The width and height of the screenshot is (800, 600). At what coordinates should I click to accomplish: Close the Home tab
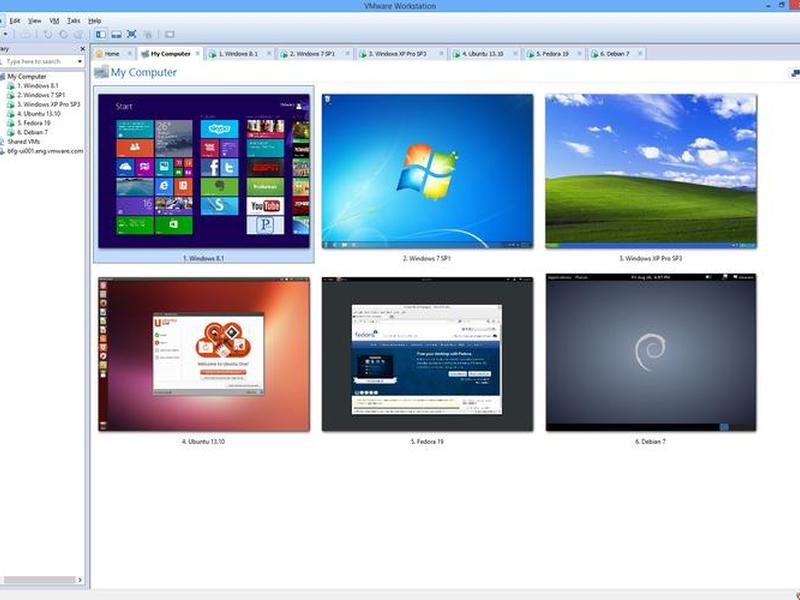(x=130, y=53)
